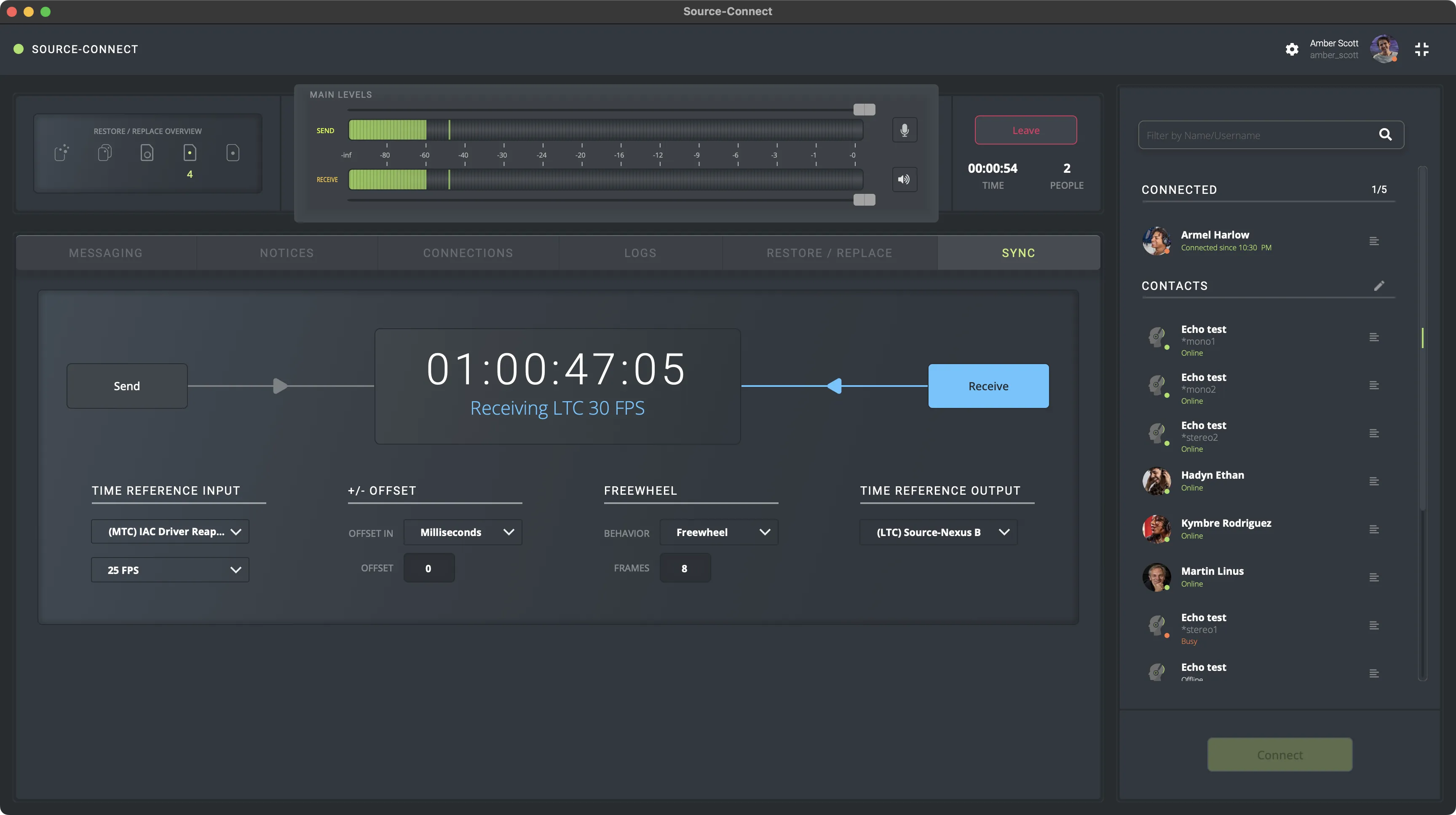Viewport: 1456px width, 815px height.
Task: Open Offset In Milliseconds dropdown
Action: 463,532
